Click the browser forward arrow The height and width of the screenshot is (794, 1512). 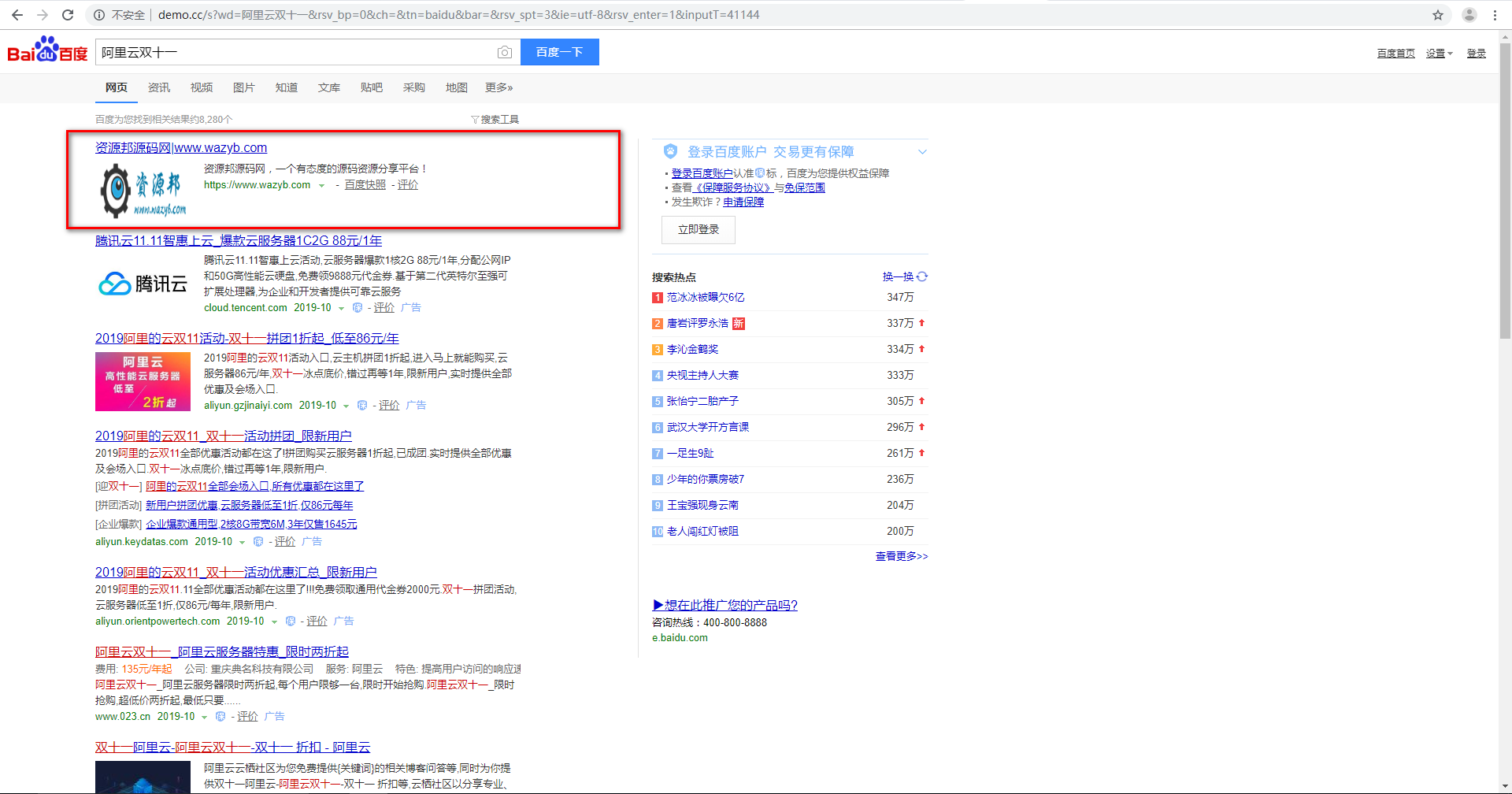coord(43,15)
